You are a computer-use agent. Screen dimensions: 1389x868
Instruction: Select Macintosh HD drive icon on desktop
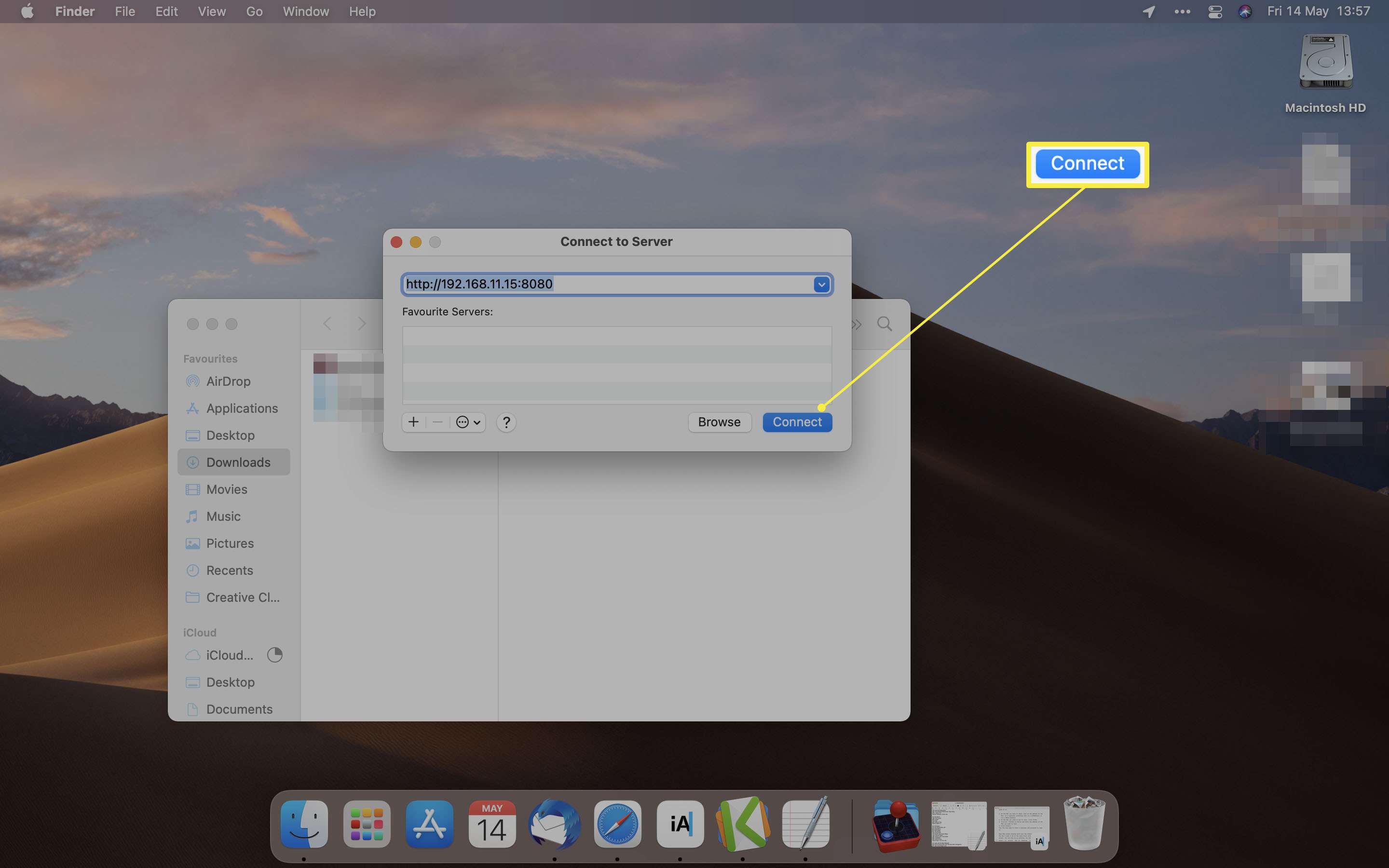click(1325, 62)
